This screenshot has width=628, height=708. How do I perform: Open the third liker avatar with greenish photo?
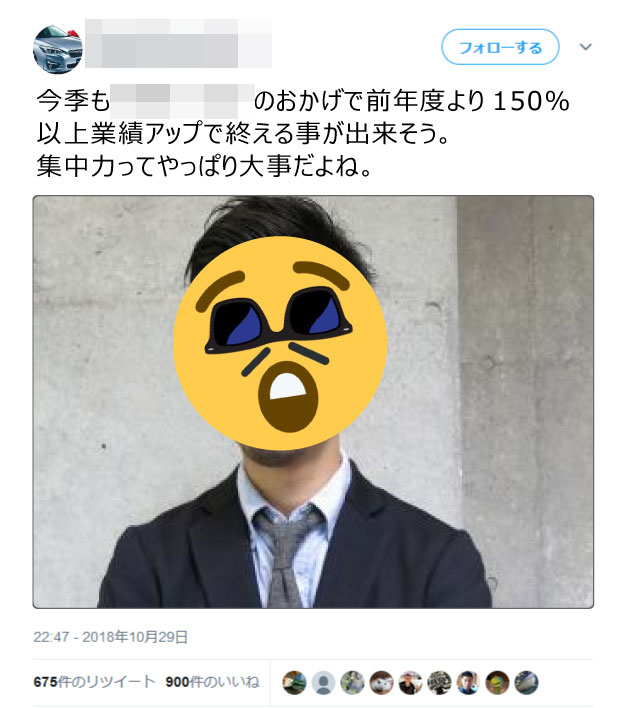pos(352,682)
